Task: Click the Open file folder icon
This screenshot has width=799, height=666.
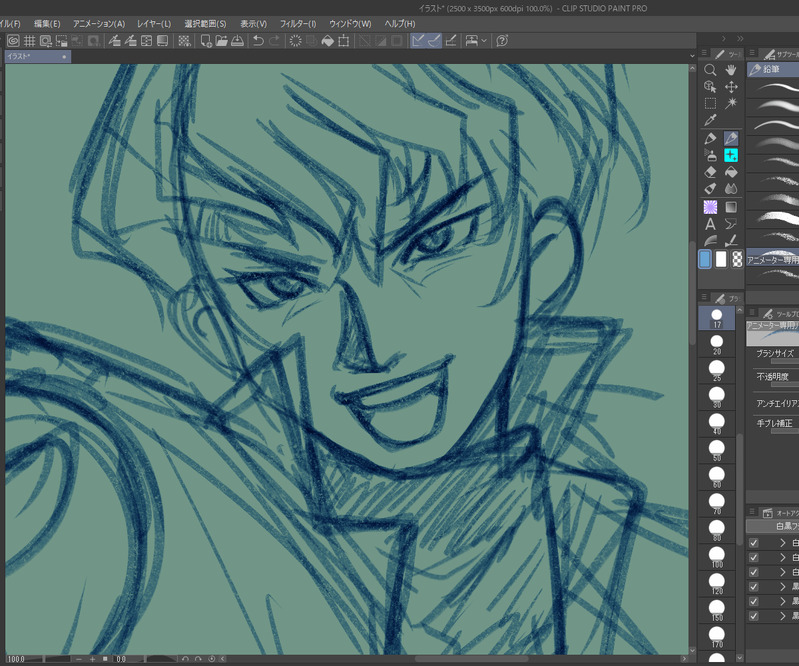Action: pyautogui.click(x=222, y=41)
